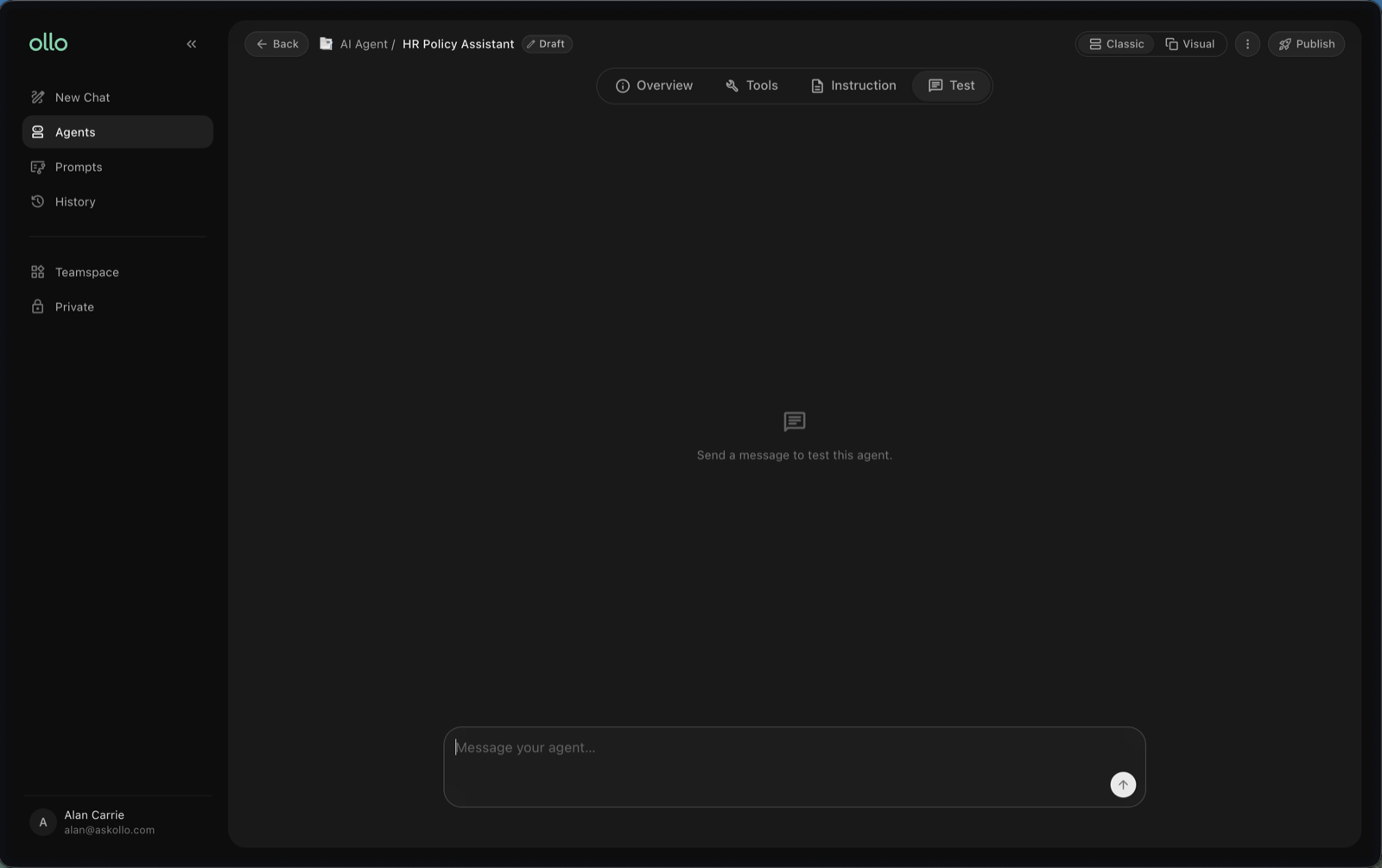The width and height of the screenshot is (1382, 868).
Task: Open the History section
Action: point(117,201)
